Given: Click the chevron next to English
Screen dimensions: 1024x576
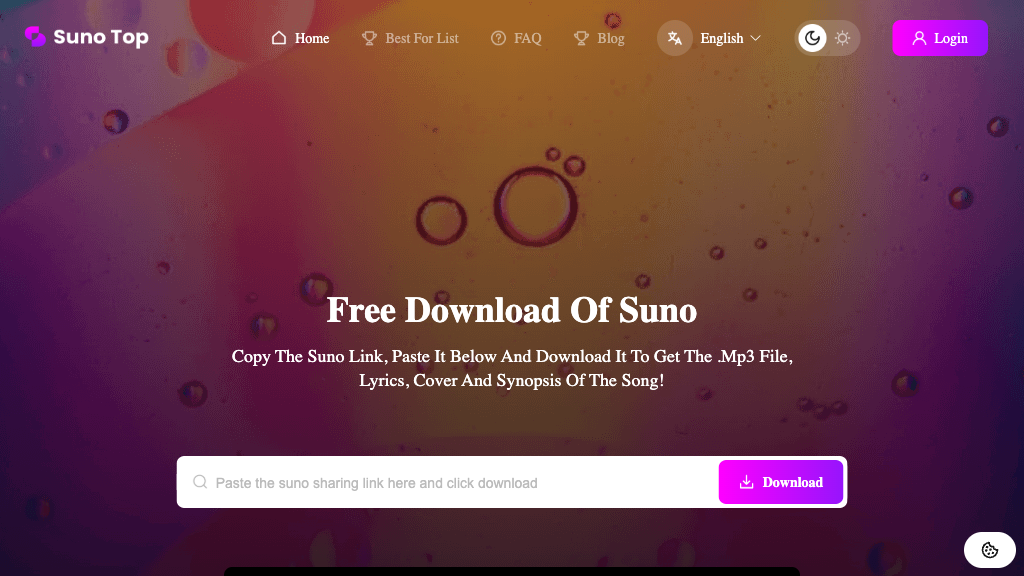Looking at the screenshot, I should [756, 38].
